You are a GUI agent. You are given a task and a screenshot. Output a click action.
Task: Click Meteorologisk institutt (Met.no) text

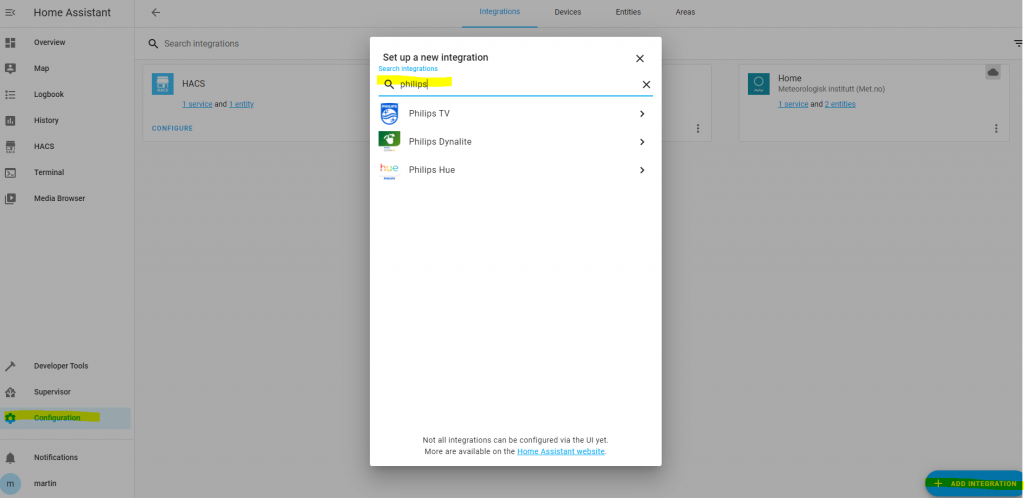(831, 89)
